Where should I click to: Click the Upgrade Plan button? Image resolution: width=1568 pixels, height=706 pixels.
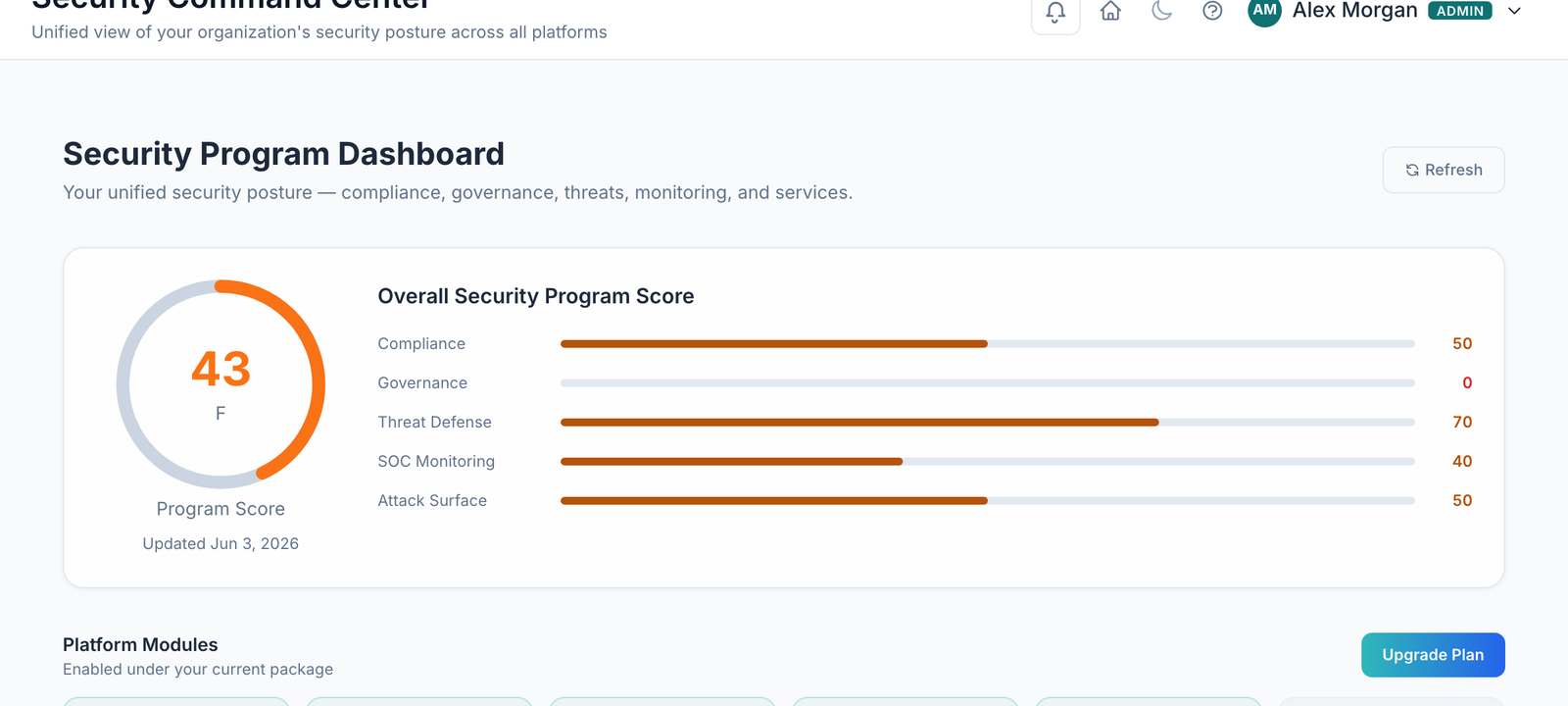1433,655
